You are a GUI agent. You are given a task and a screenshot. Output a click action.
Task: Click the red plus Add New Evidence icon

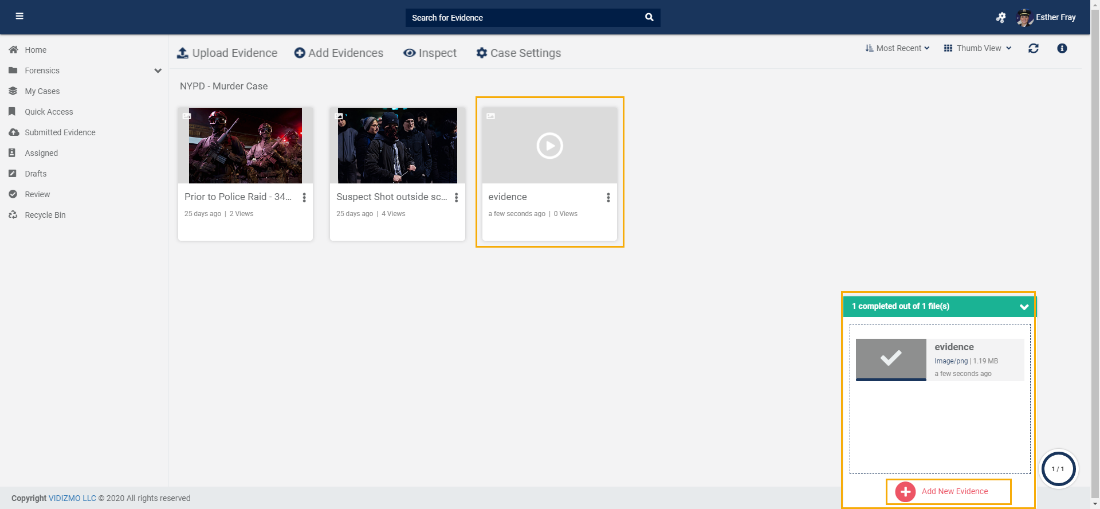click(x=905, y=492)
